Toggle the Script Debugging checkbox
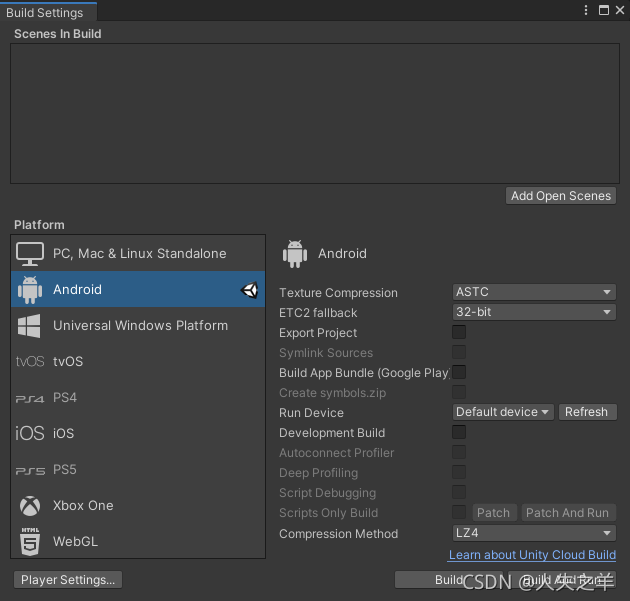The width and height of the screenshot is (630, 601). tap(459, 492)
